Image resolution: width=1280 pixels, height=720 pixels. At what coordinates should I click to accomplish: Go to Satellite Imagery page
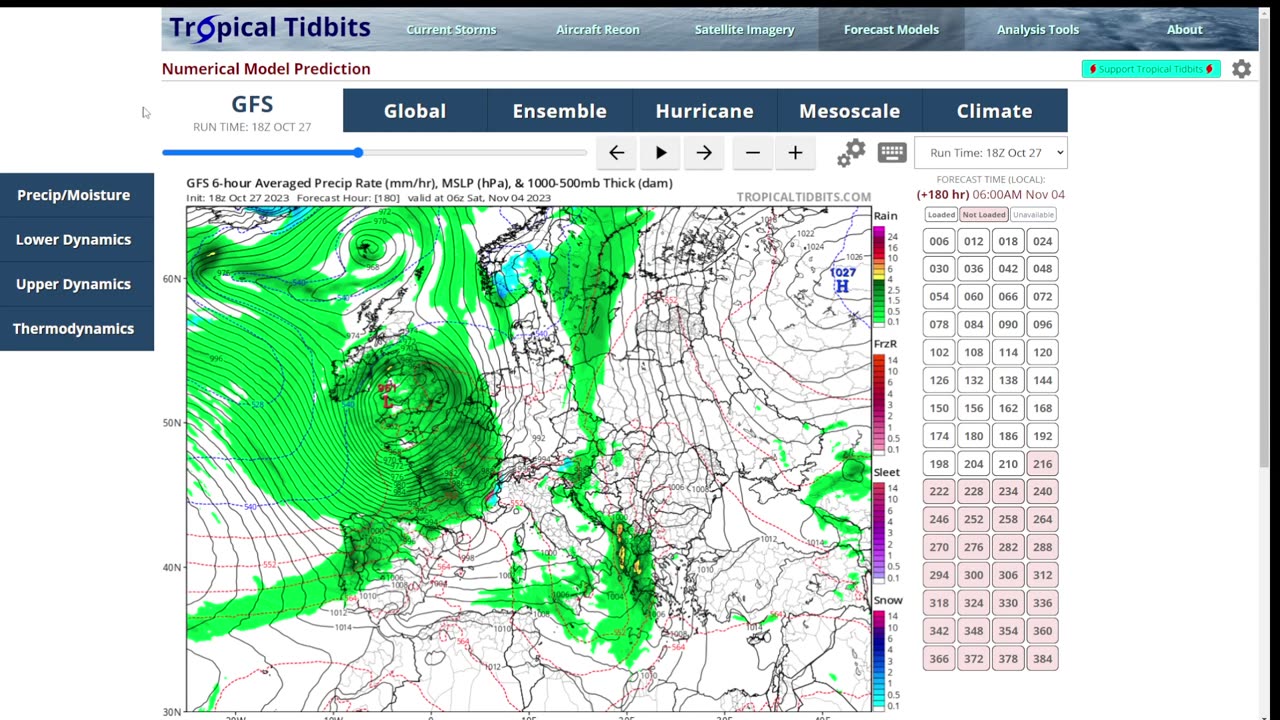pos(745,30)
